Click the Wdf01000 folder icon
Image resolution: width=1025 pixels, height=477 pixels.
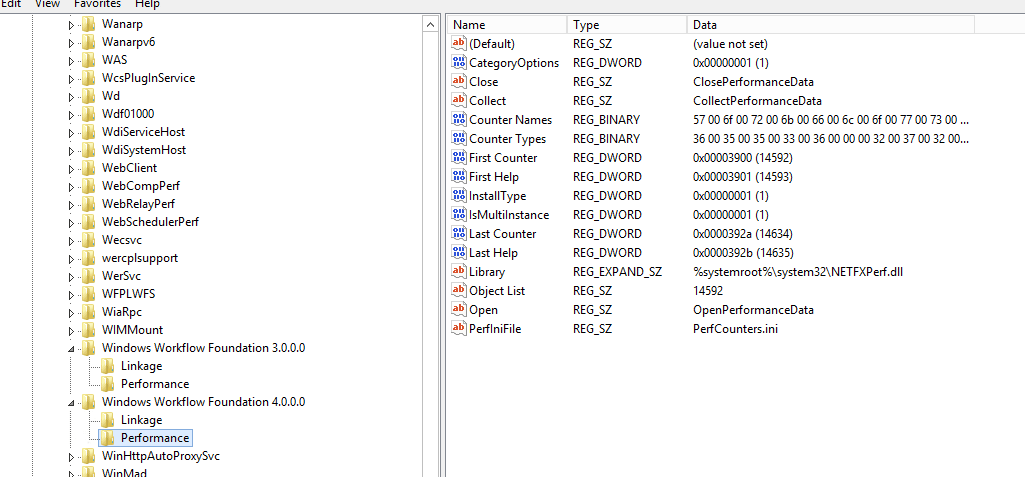tap(88, 114)
